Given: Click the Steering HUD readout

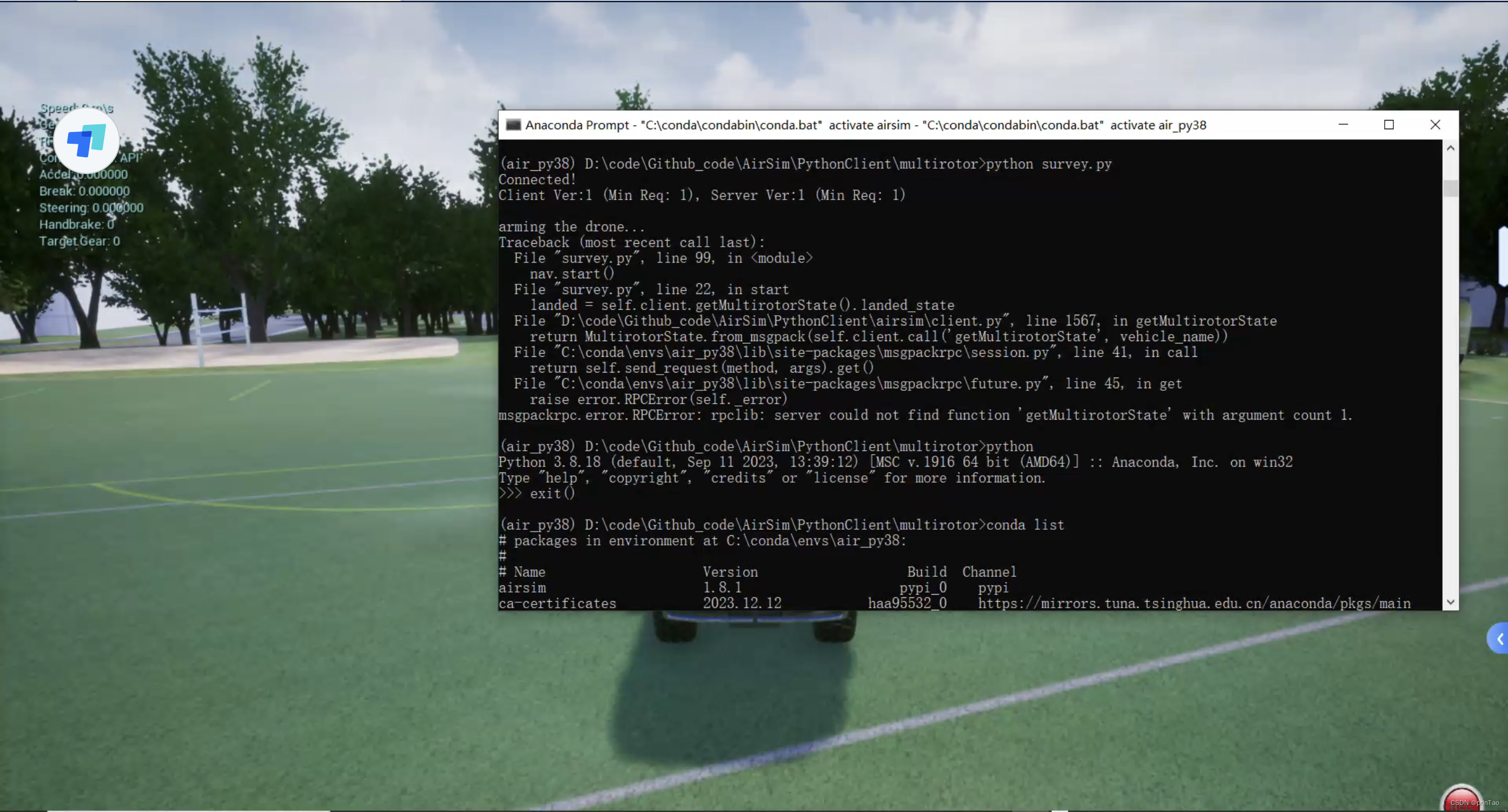Looking at the screenshot, I should pos(91,208).
